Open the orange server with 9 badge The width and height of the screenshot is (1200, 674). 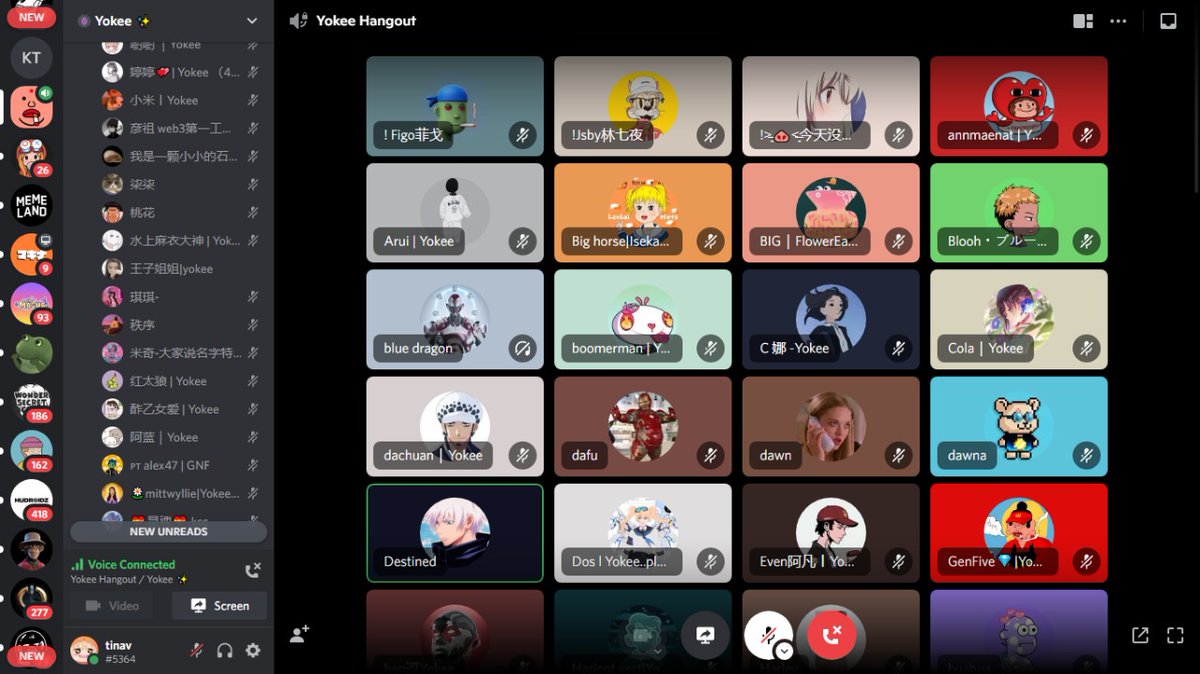click(31, 254)
